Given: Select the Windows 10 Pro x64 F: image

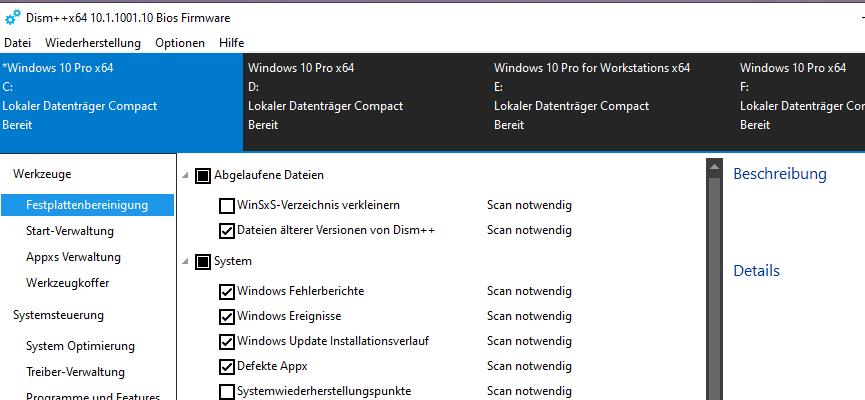Looking at the screenshot, I should click(800, 102).
